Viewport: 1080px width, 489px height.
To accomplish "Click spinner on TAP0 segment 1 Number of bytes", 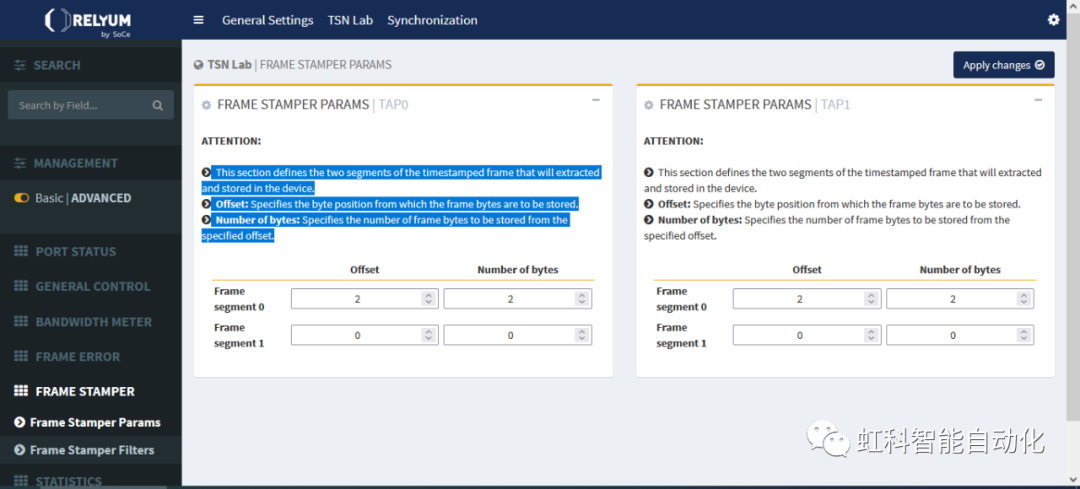I will tap(582, 335).
